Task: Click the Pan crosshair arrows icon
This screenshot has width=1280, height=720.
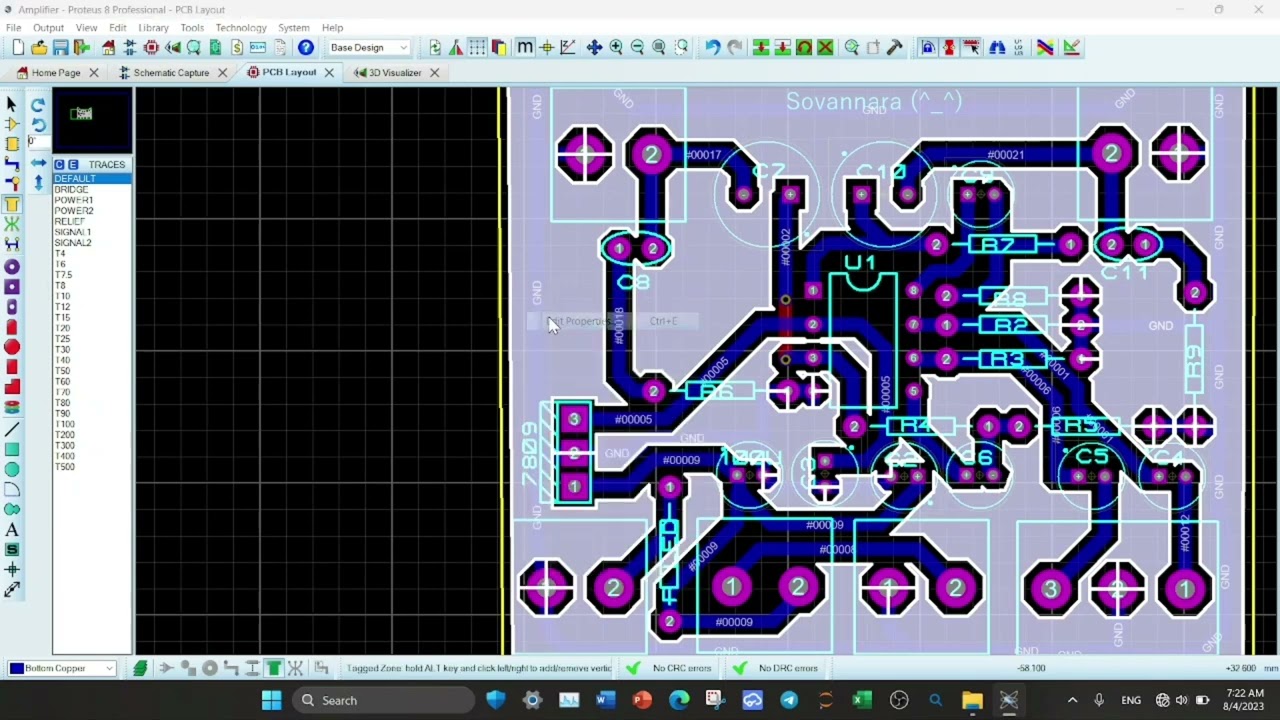Action: click(594, 47)
